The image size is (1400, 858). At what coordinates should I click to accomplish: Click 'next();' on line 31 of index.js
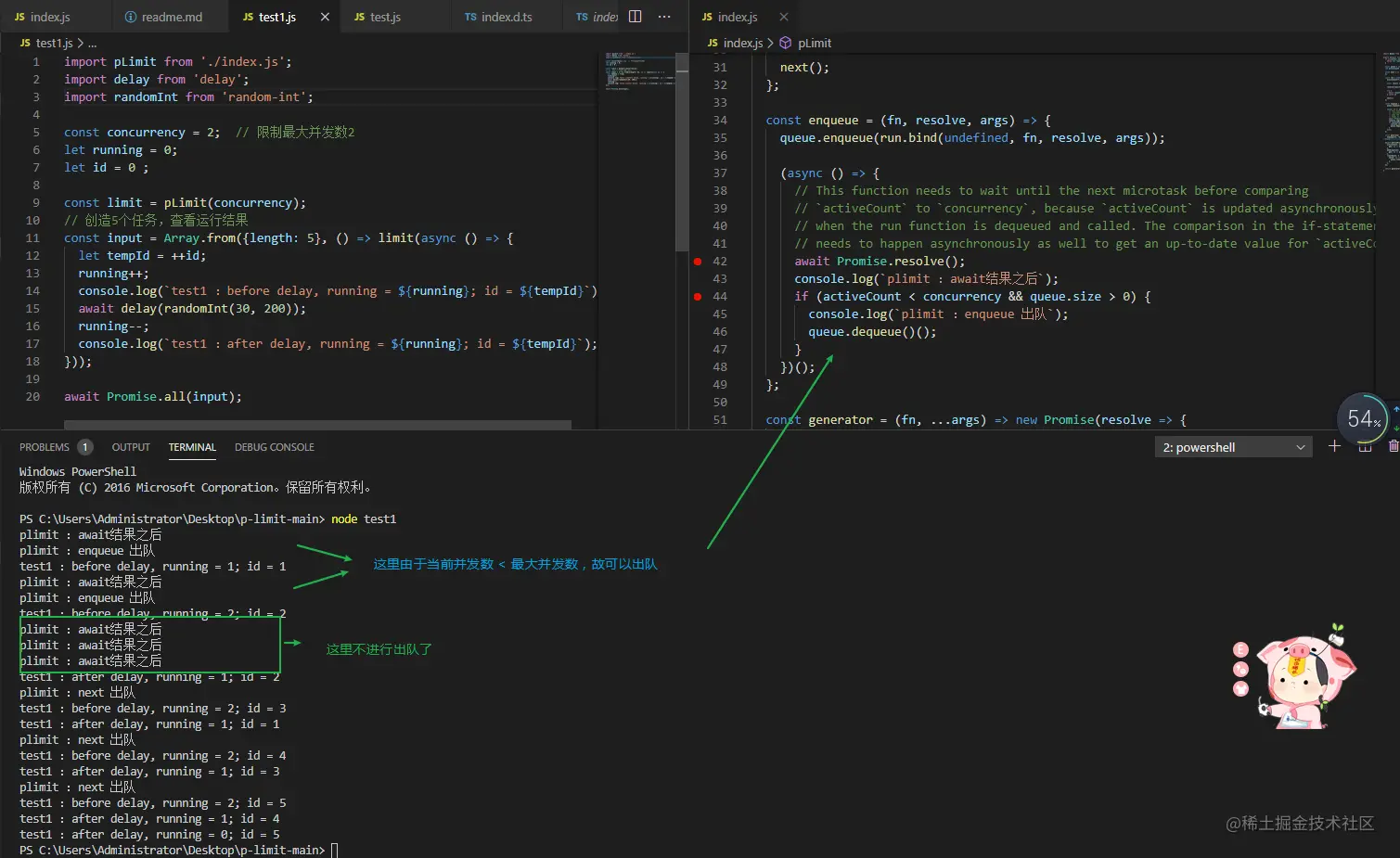[x=804, y=68]
